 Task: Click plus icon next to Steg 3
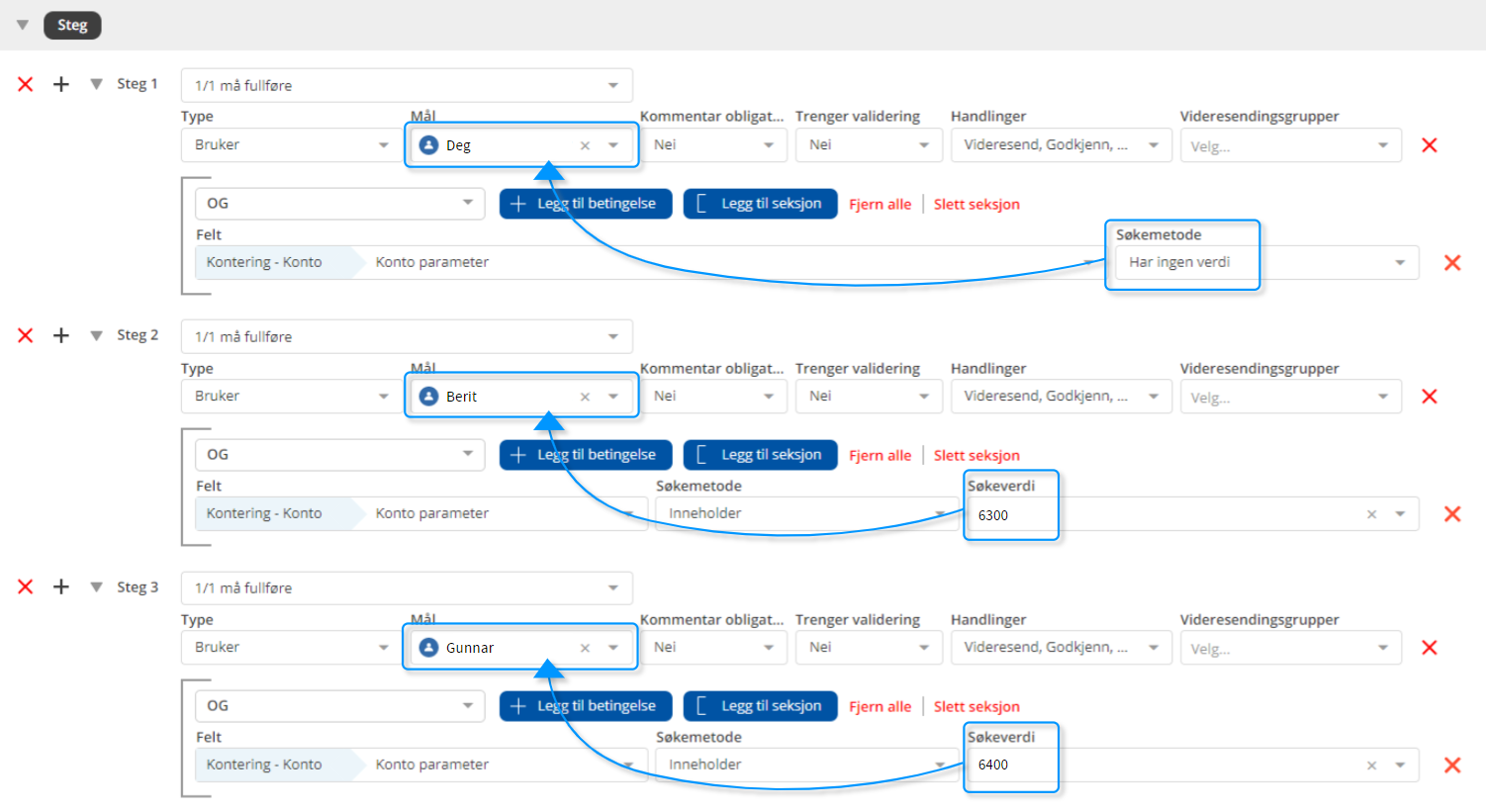(x=61, y=587)
